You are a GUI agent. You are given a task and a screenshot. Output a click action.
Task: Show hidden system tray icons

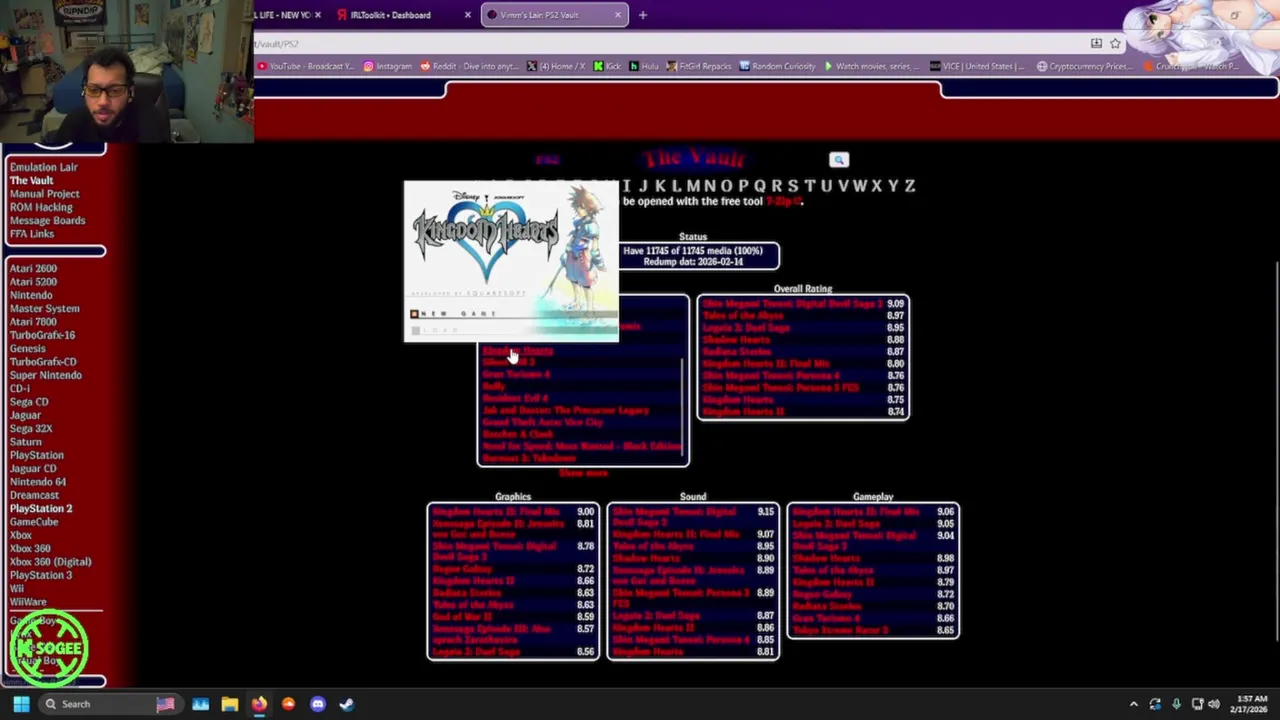1133,704
